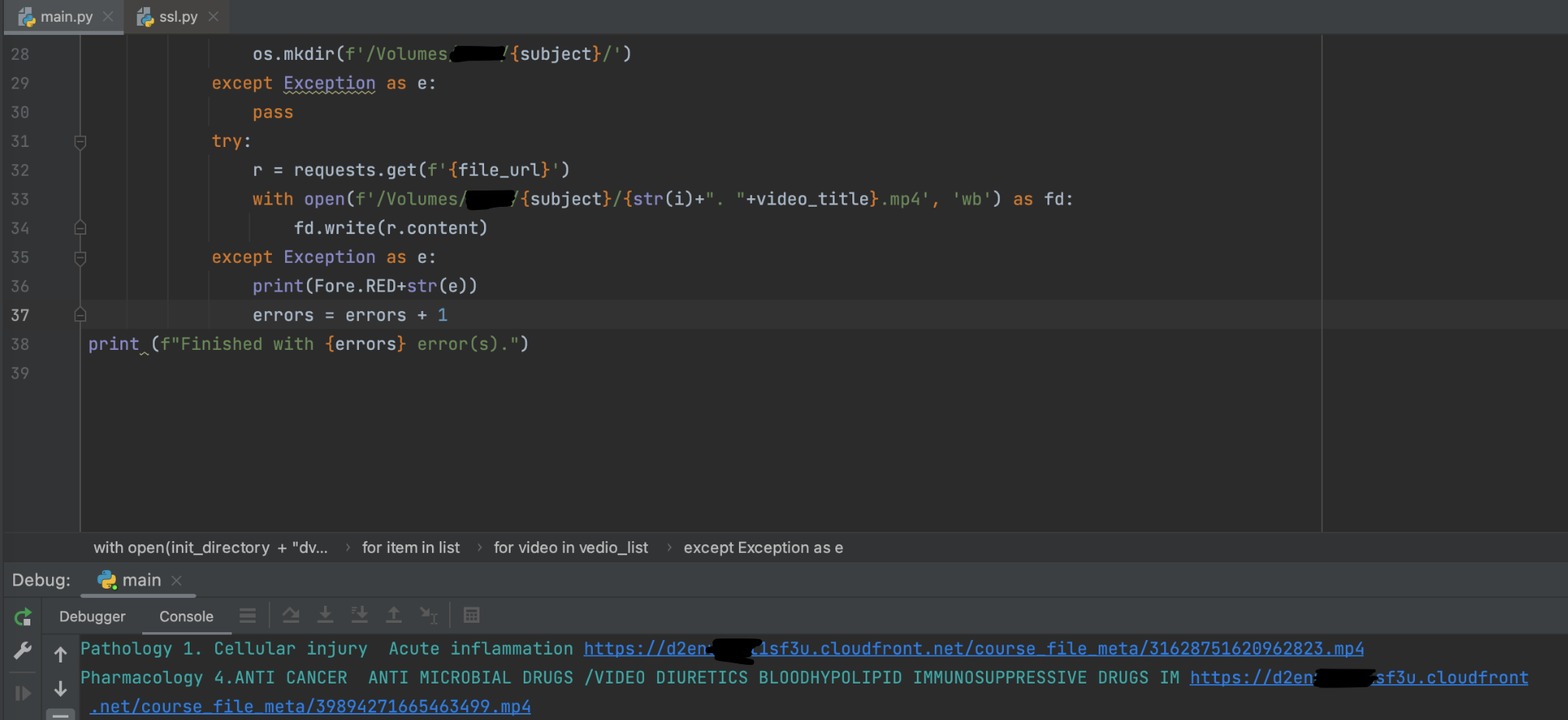Click the Step Over icon
This screenshot has height=720, width=1568.
pyautogui.click(x=291, y=616)
